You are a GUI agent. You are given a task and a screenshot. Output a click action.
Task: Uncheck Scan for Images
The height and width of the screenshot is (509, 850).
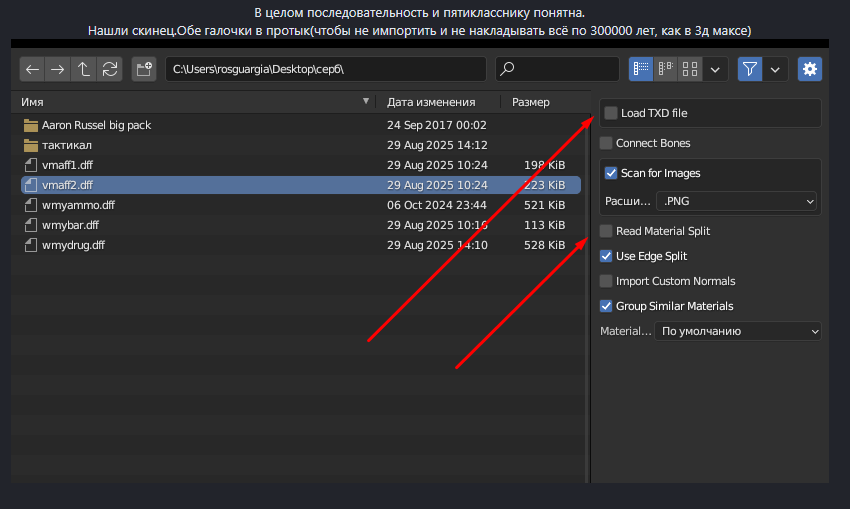click(x=611, y=174)
